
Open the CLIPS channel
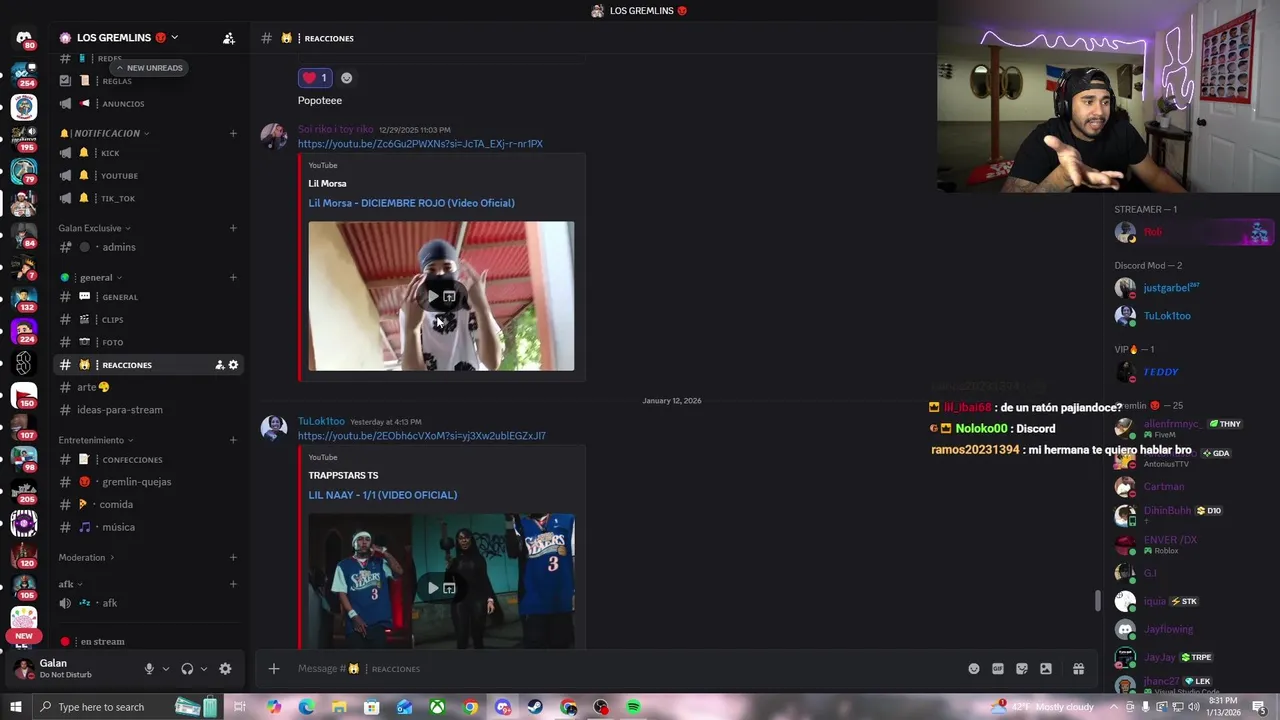(x=148, y=320)
